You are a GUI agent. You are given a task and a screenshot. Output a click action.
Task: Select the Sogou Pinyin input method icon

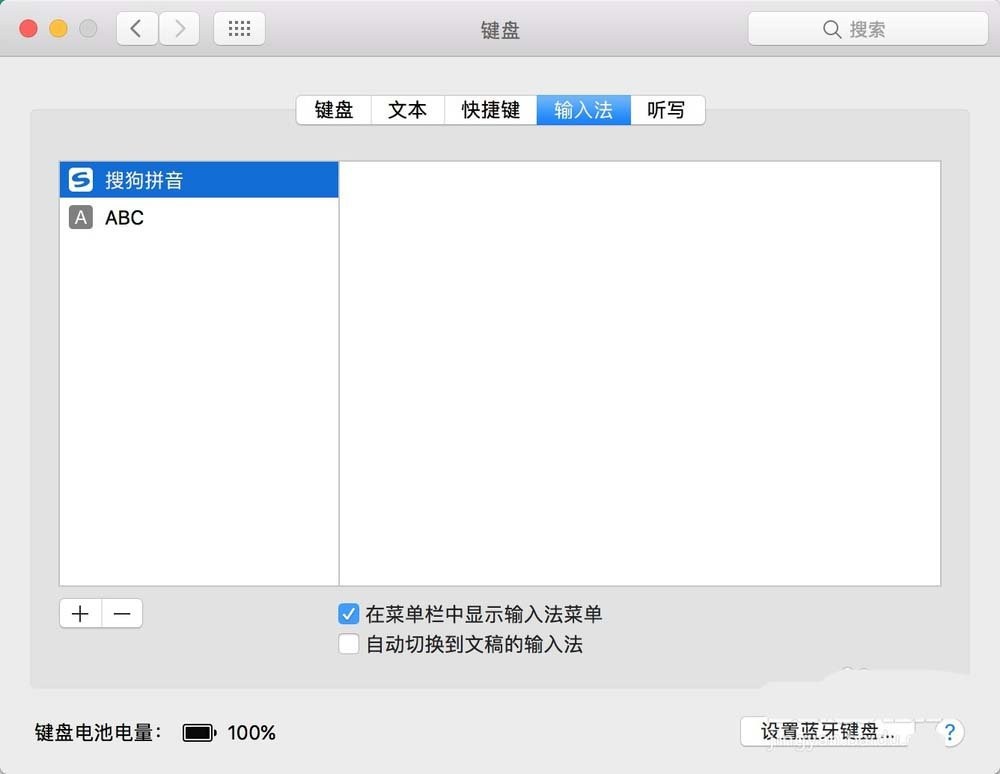point(79,180)
